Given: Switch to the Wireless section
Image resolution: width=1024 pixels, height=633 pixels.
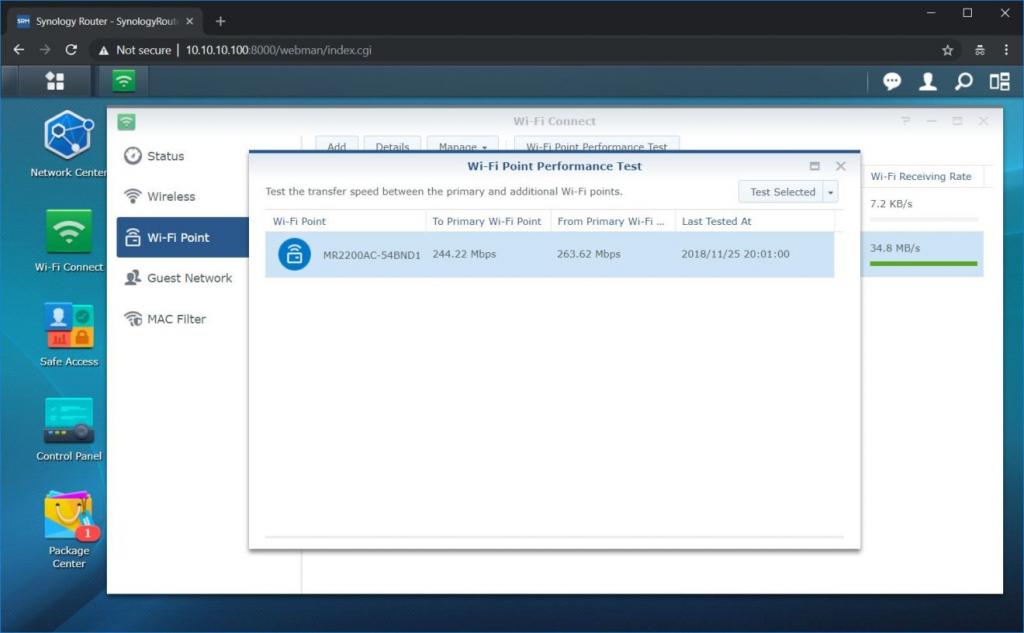Looking at the screenshot, I should pyautogui.click(x=183, y=197).
